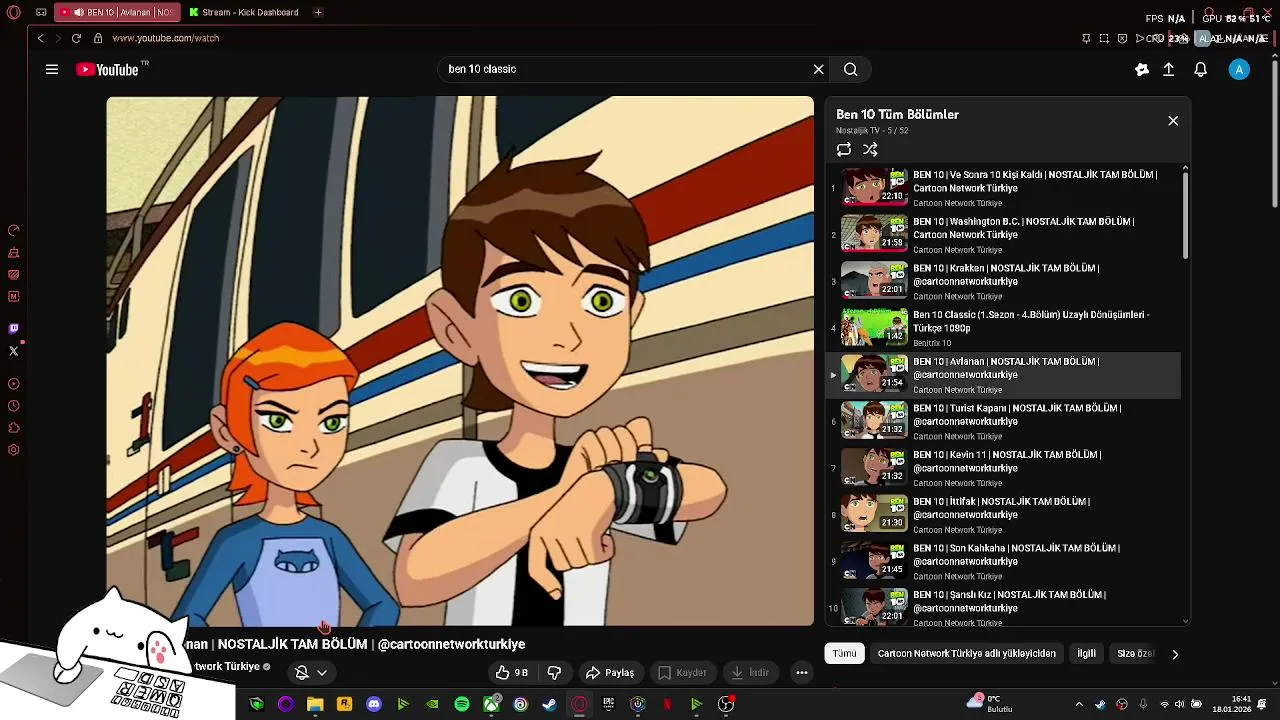Image resolution: width=1280 pixels, height=720 pixels.
Task: Click the Nostaljik TV playlist owner link
Action: tap(859, 131)
